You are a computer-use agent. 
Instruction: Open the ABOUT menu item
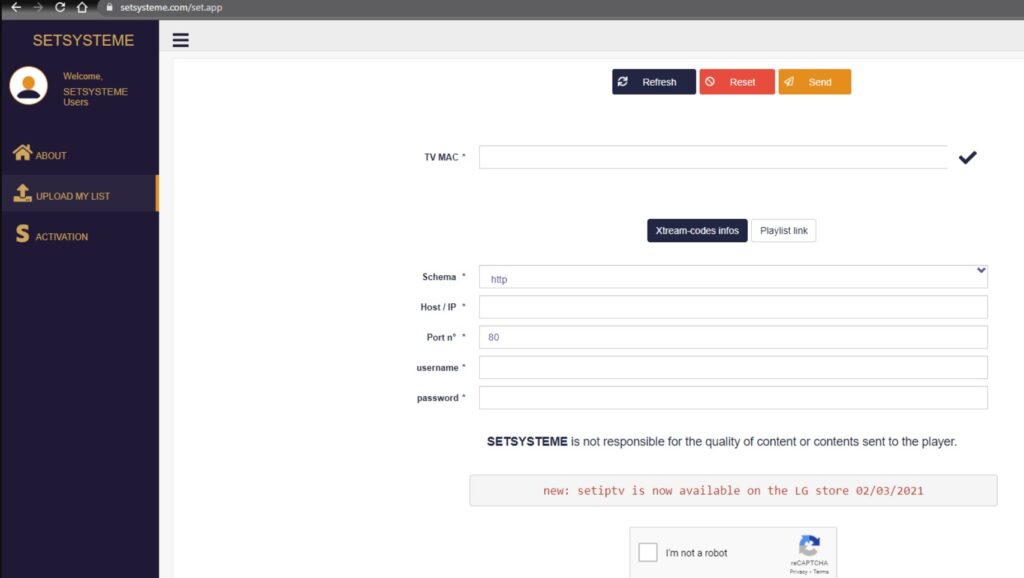click(50, 155)
